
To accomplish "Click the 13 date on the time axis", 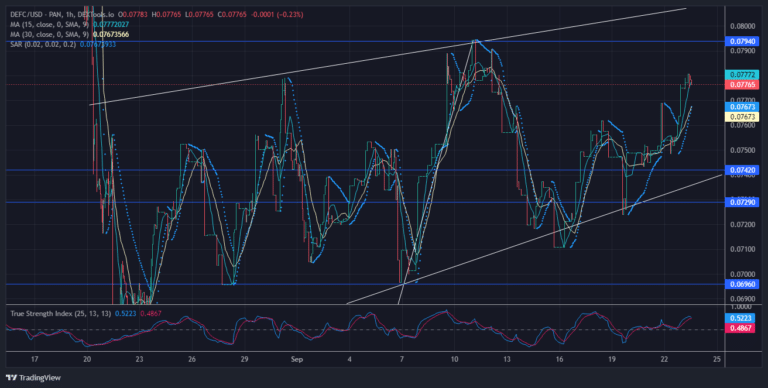I will [x=507, y=360].
